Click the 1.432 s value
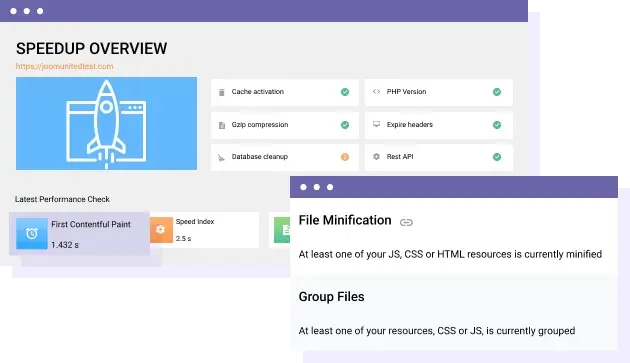630x363 pixels. point(65,245)
